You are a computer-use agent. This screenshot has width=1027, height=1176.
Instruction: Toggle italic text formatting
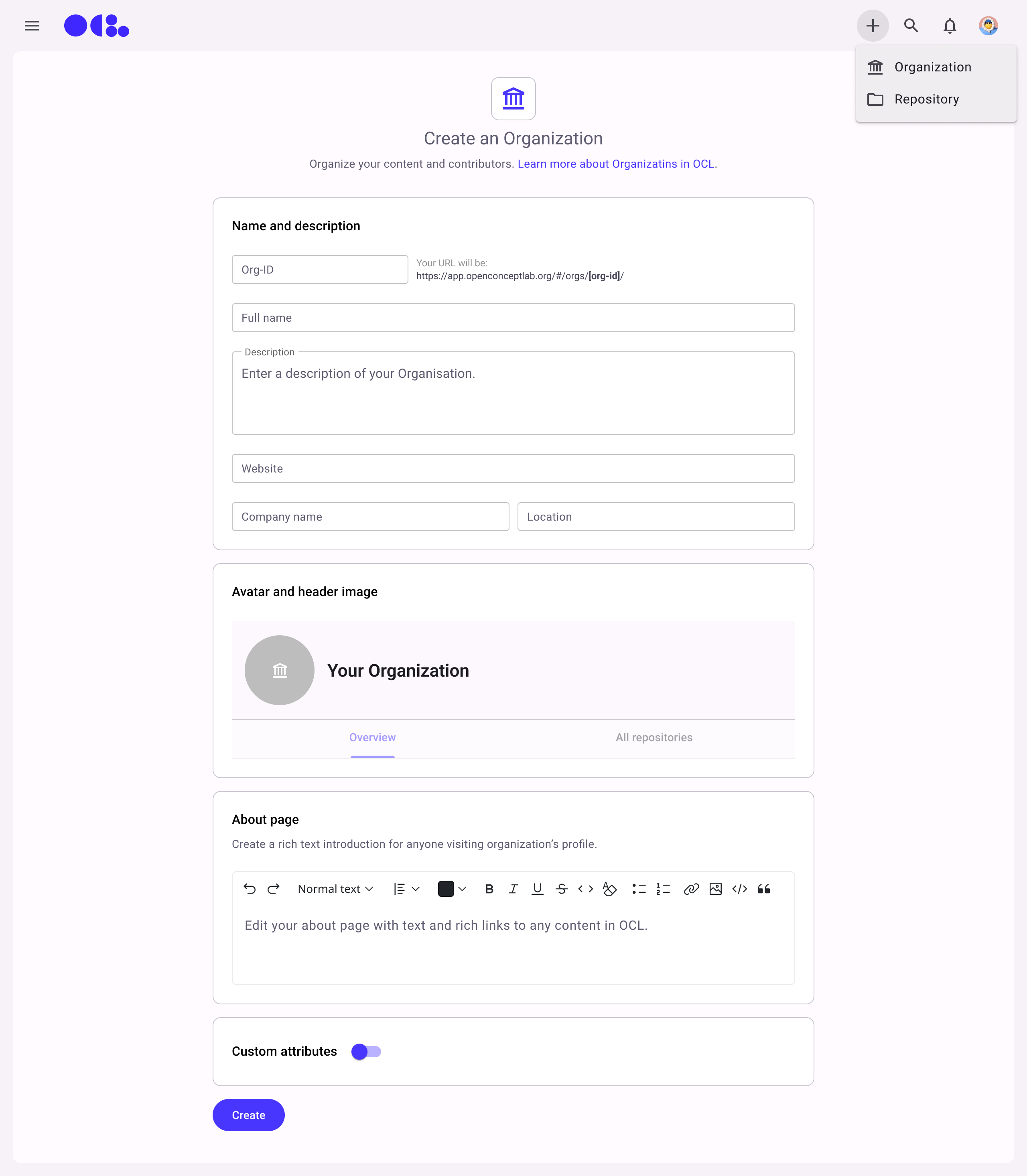513,889
